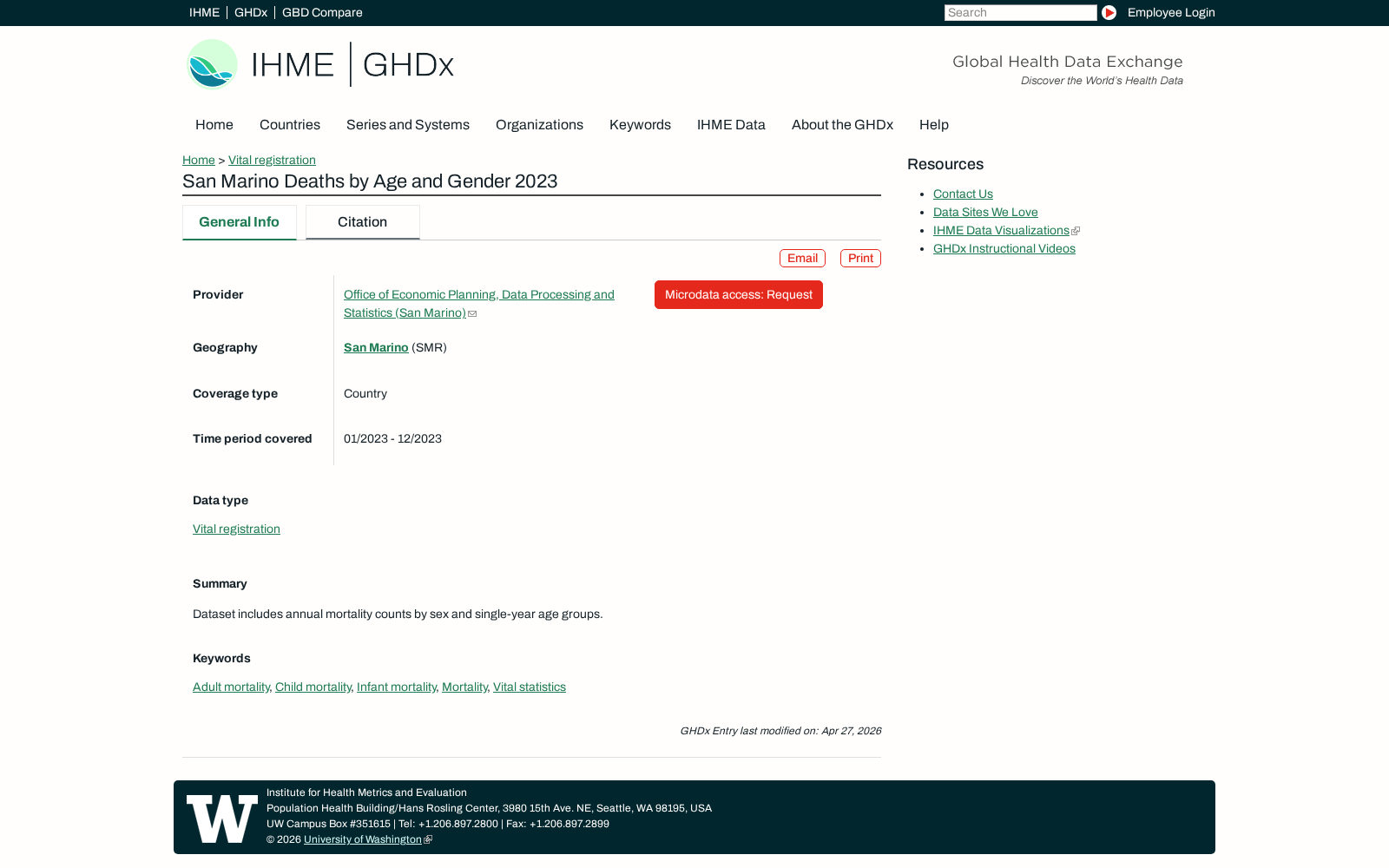Click the red search submit arrow icon

[1109, 12]
